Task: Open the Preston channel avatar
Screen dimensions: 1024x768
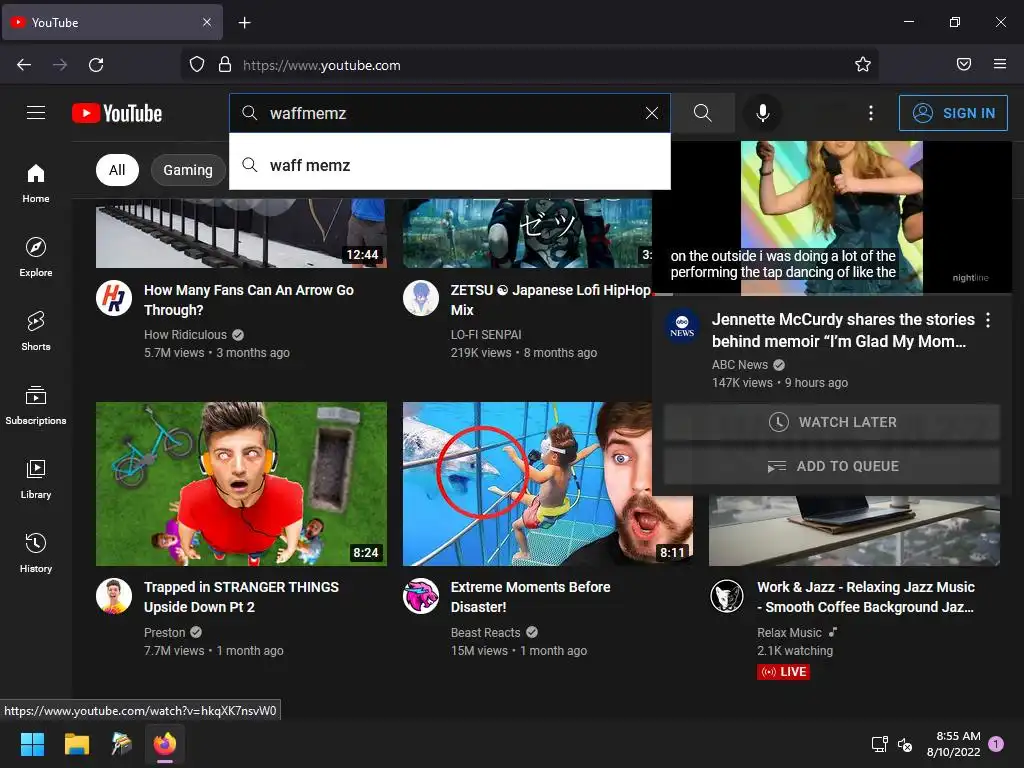Action: (x=114, y=596)
